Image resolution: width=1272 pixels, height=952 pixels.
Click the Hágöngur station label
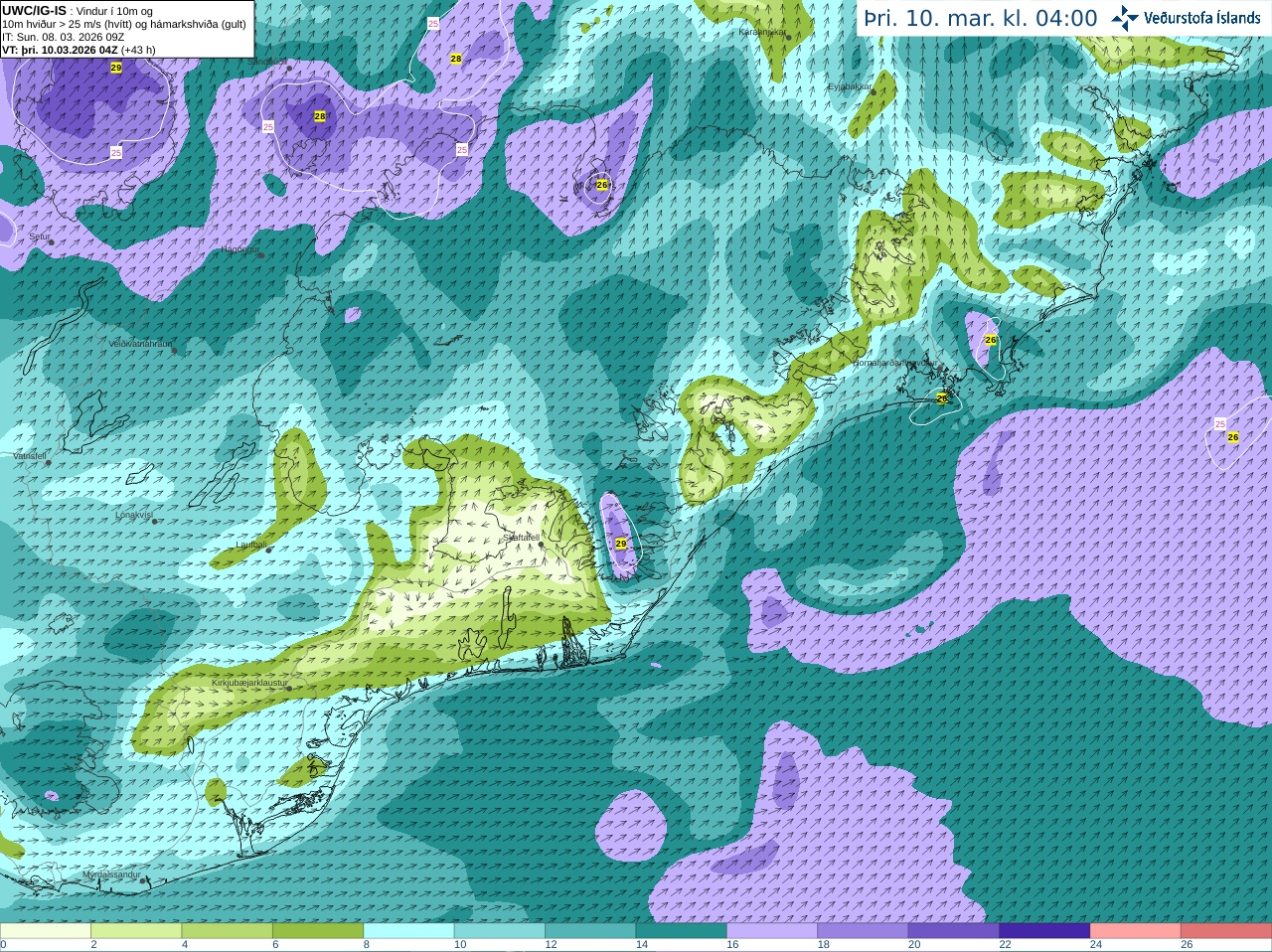[238, 249]
